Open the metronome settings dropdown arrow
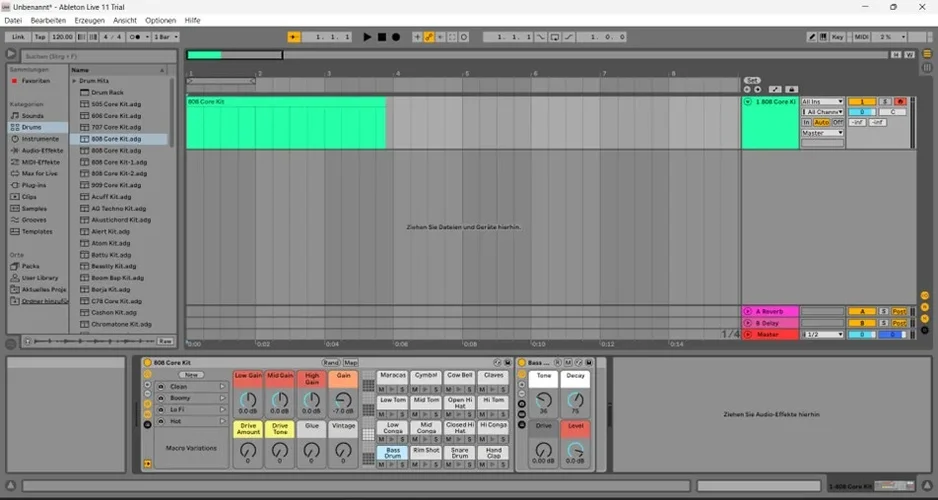Screen dimensions: 938x500 147,37
